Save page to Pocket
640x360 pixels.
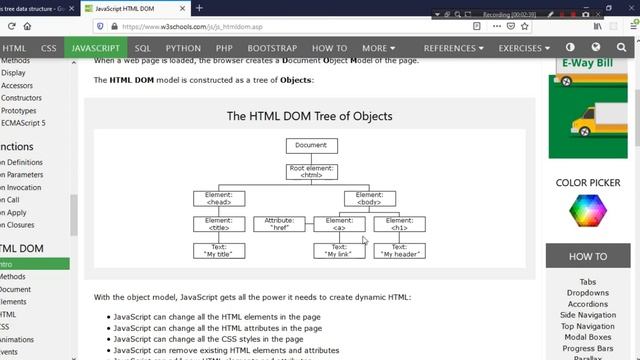click(x=511, y=27)
